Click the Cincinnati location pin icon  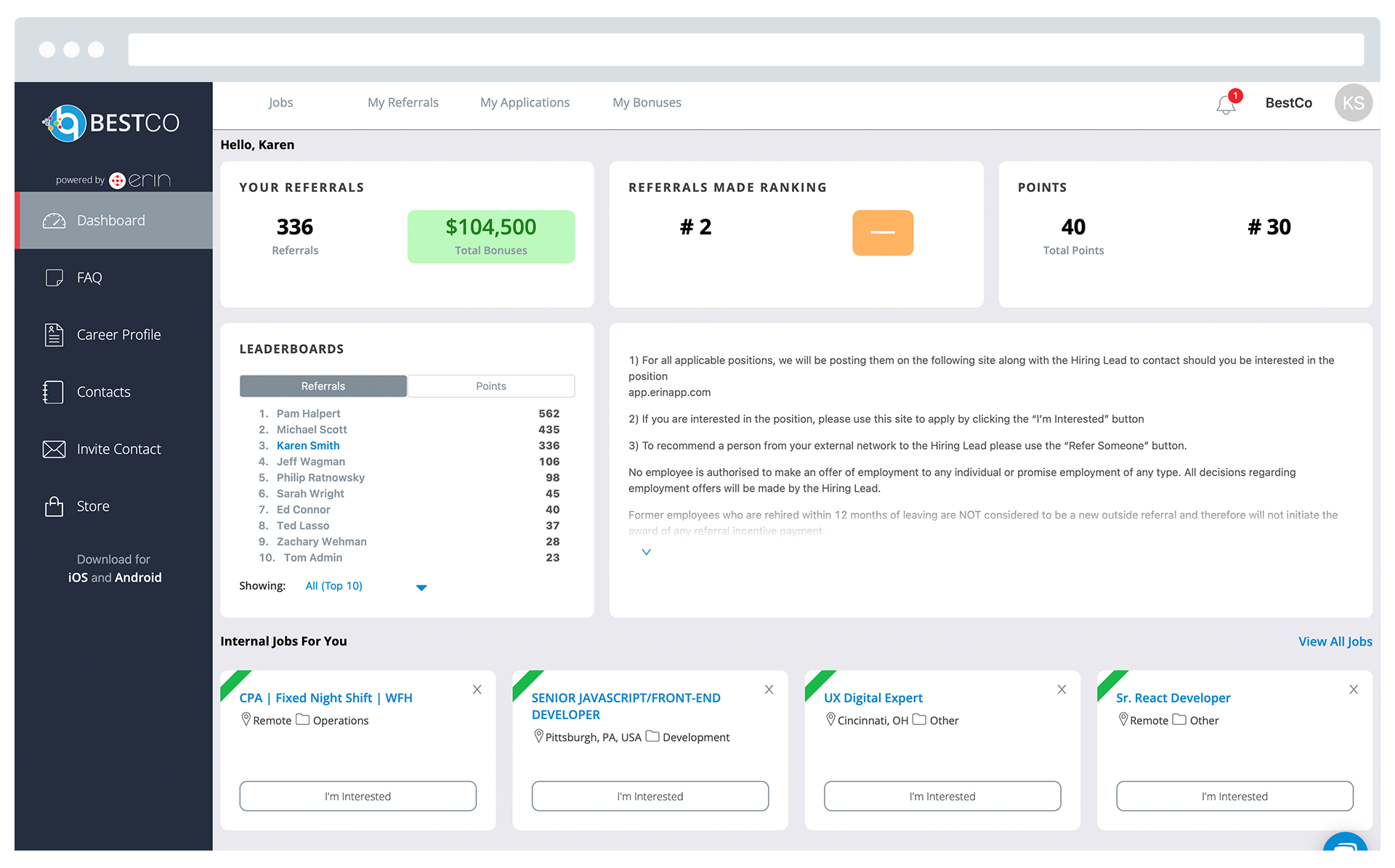click(x=830, y=719)
